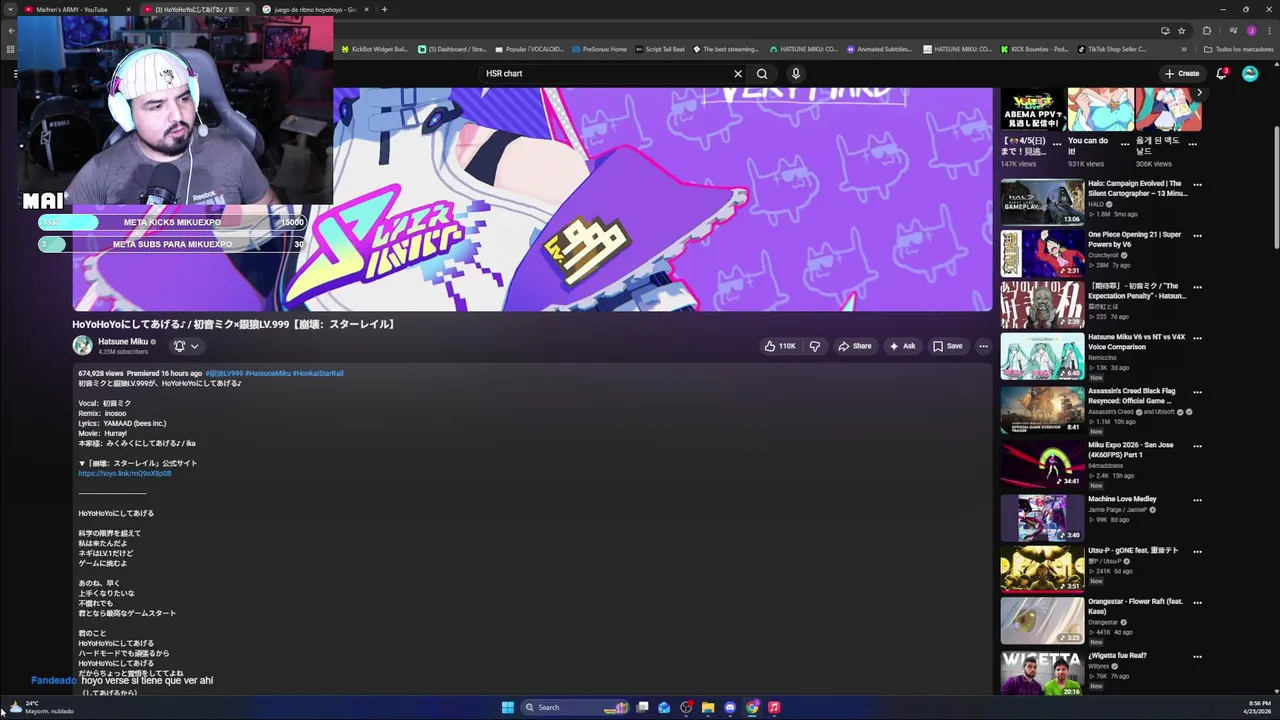The width and height of the screenshot is (1280, 720).
Task: Open the Hatsune Miku channel avatar
Action: pyautogui.click(x=82, y=345)
